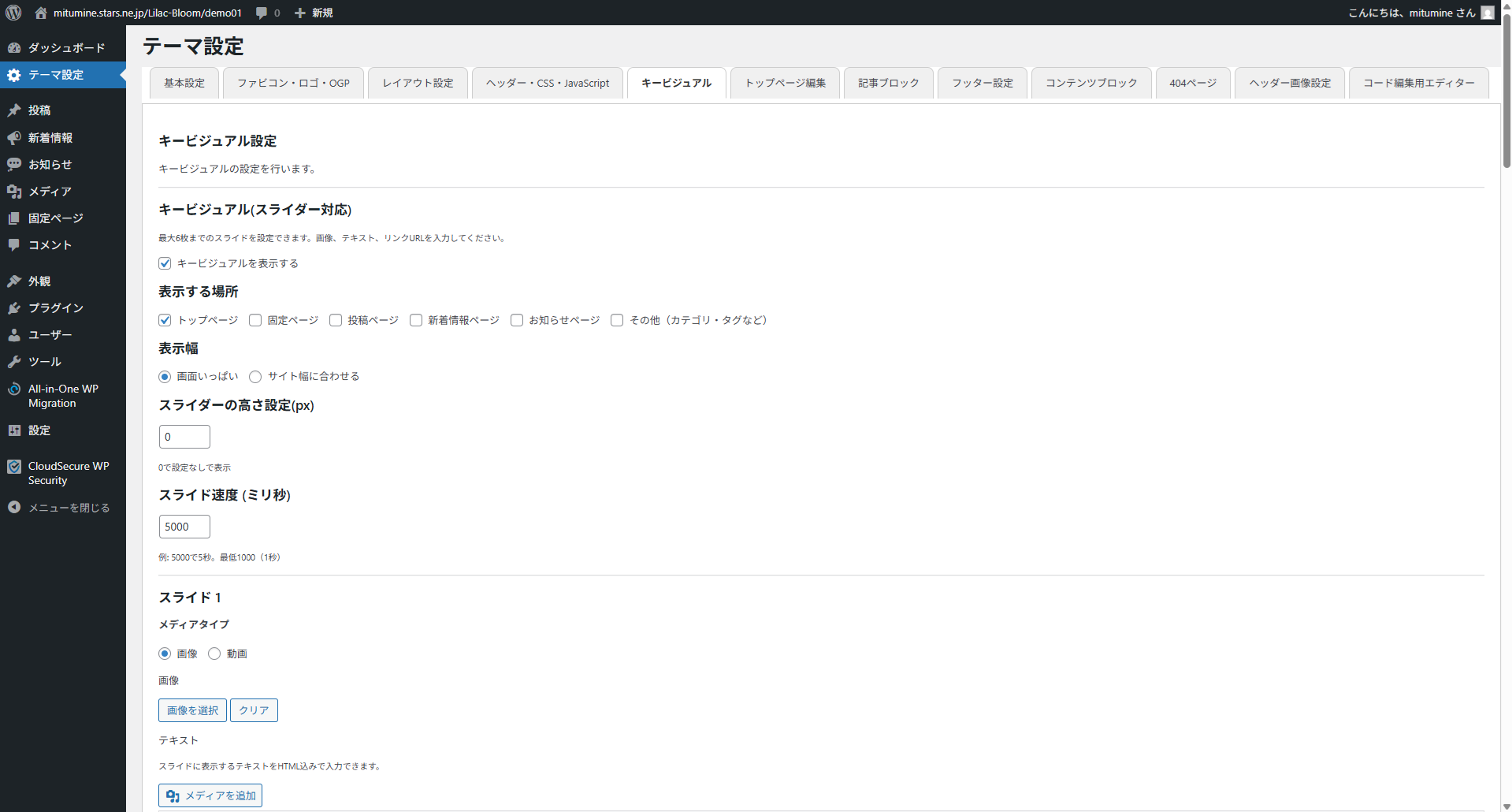1512x812 pixels.
Task: Switch to the レイアウト設定 tab
Action: click(418, 83)
